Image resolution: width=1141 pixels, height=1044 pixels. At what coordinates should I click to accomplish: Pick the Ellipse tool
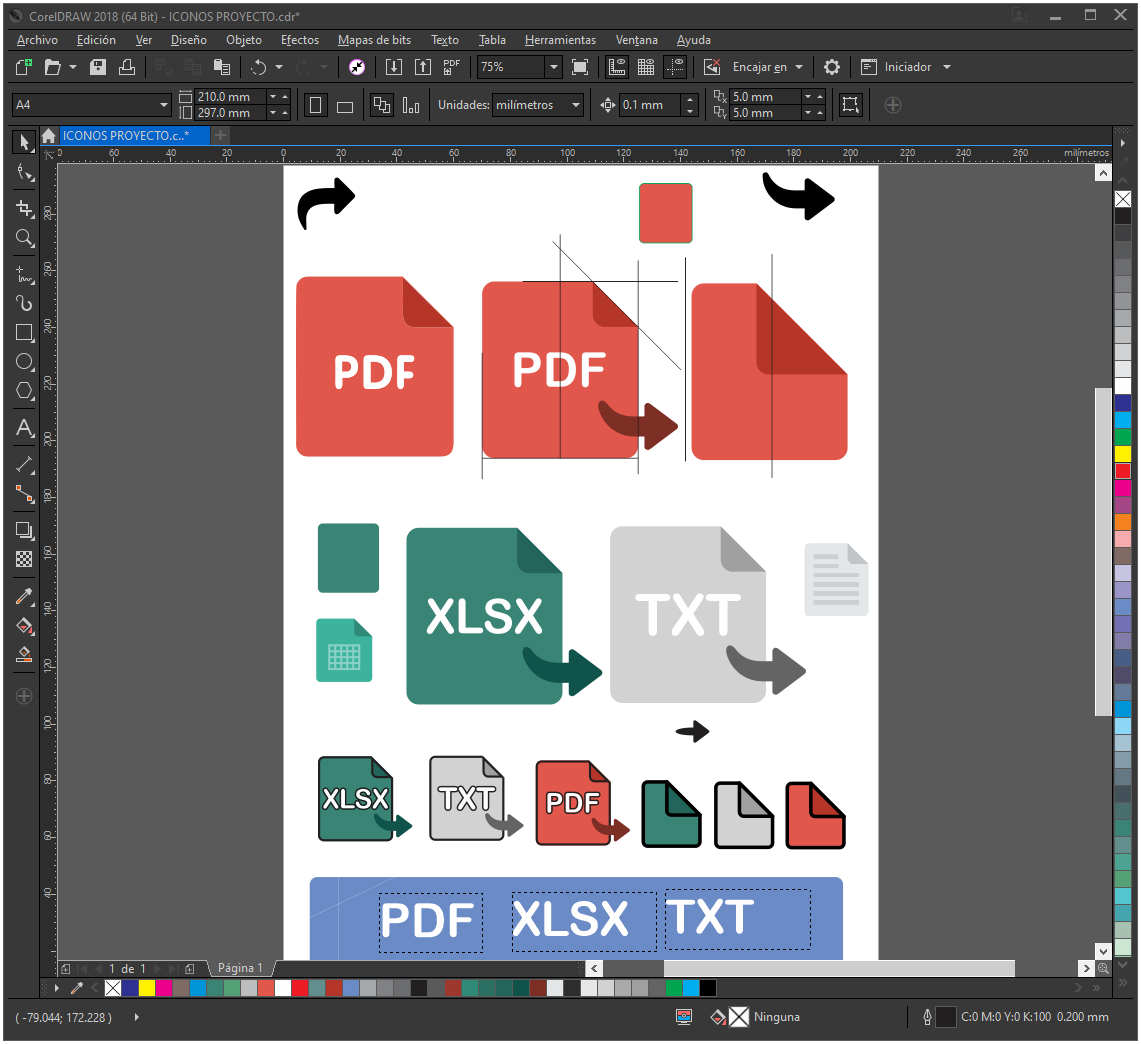pyautogui.click(x=24, y=362)
